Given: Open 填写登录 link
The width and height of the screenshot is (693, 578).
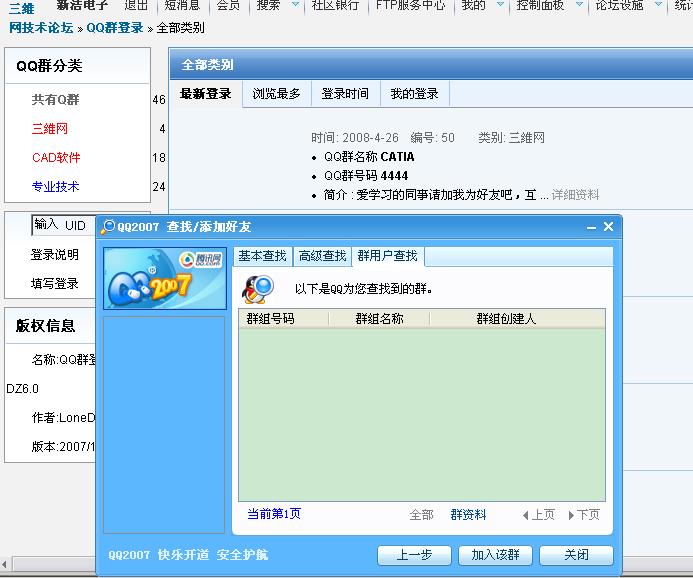Looking at the screenshot, I should 55,284.
